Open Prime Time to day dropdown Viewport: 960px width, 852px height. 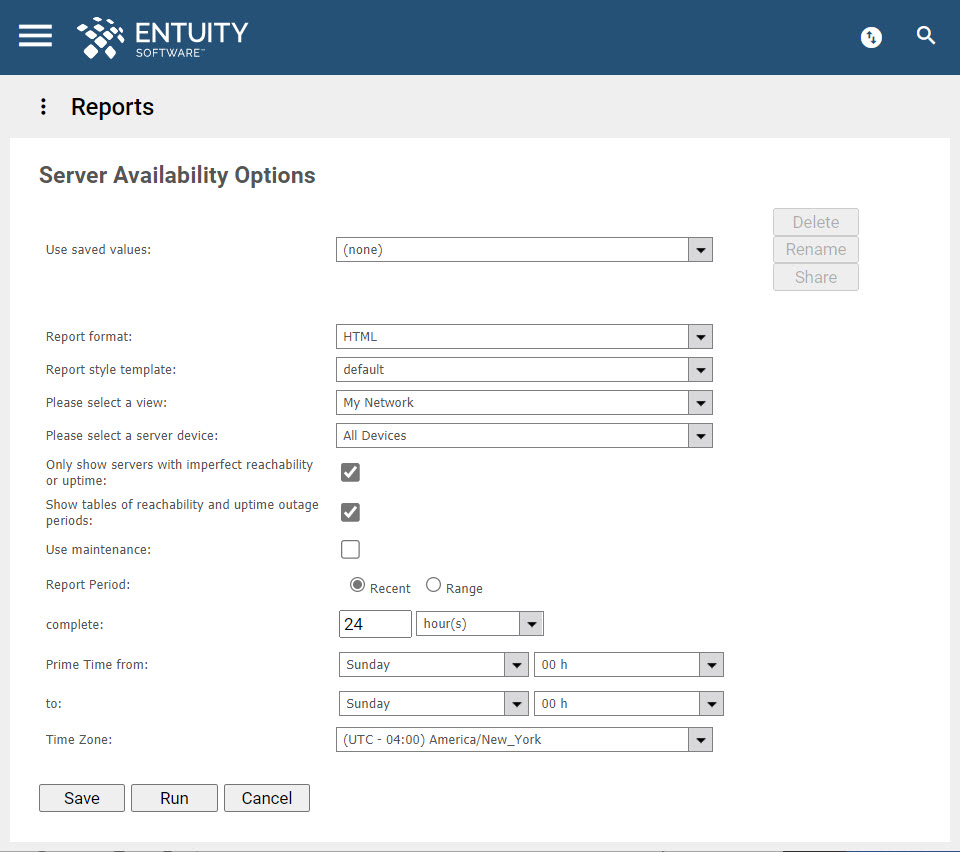click(x=433, y=704)
